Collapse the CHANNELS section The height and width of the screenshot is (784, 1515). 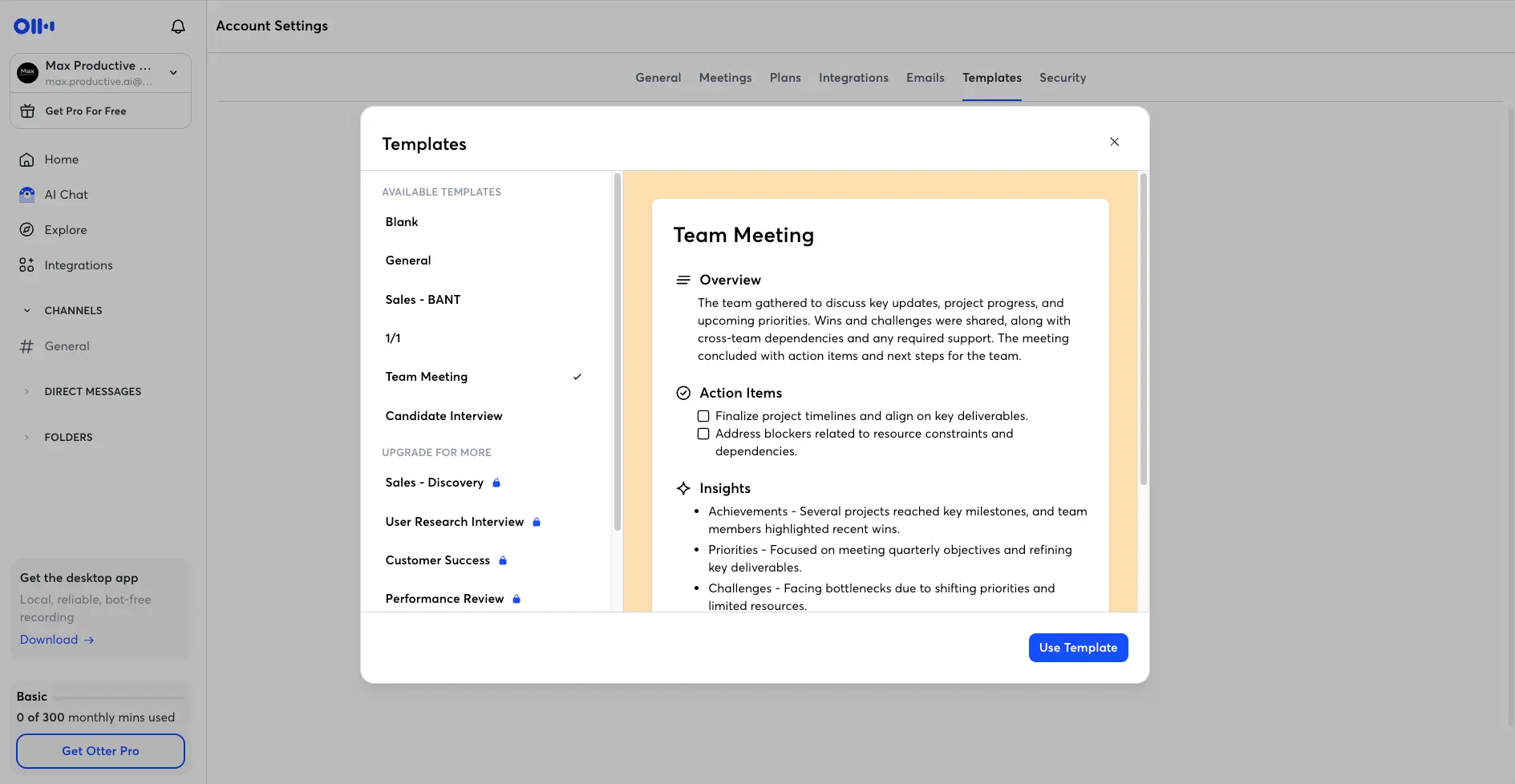click(26, 311)
